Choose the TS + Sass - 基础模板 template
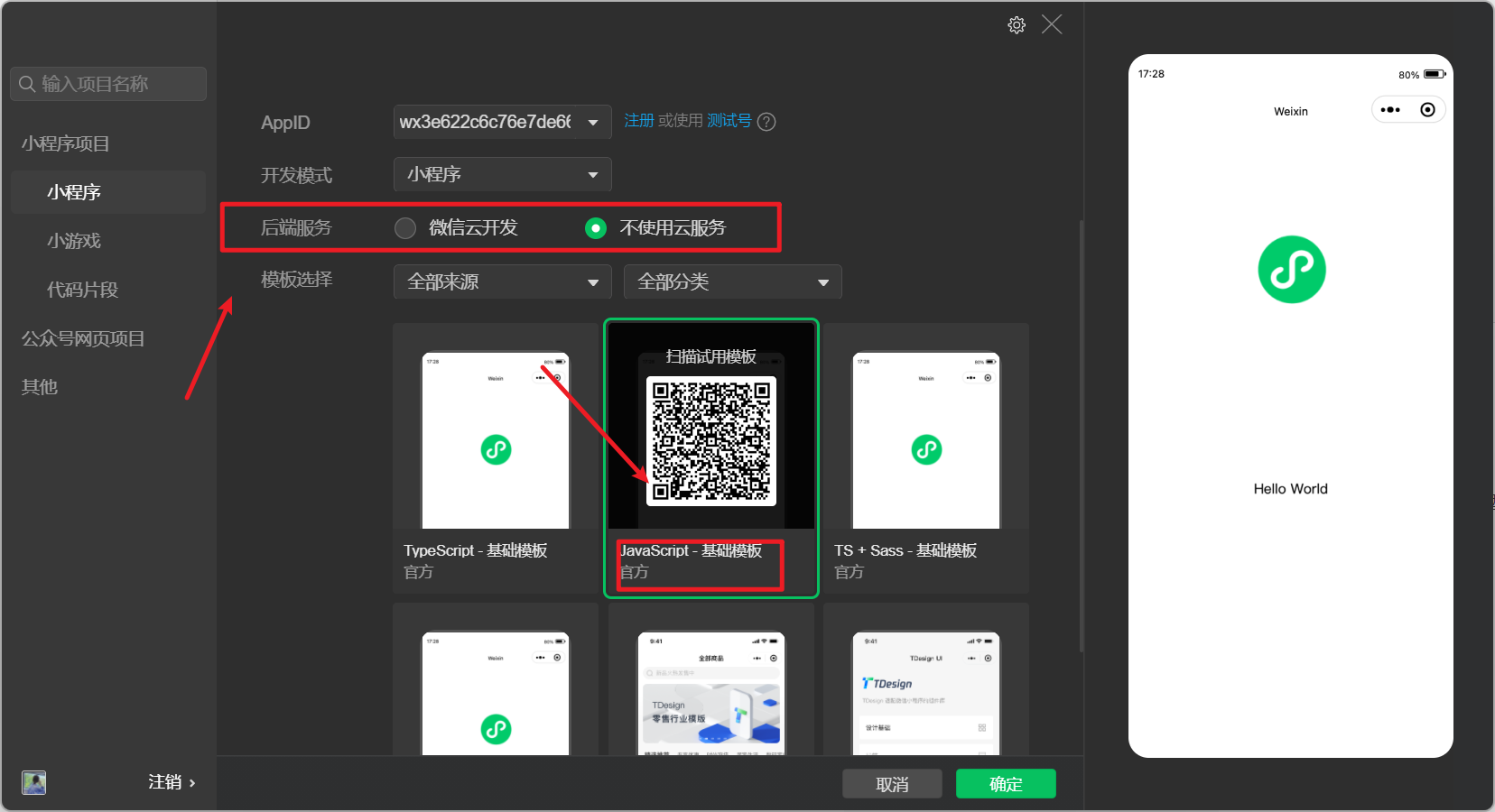1495x812 pixels. [926, 458]
